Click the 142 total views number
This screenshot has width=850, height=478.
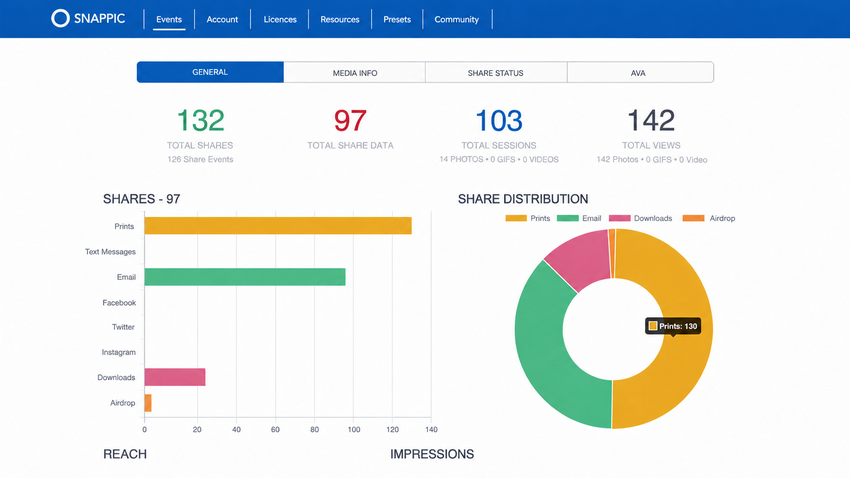click(651, 120)
